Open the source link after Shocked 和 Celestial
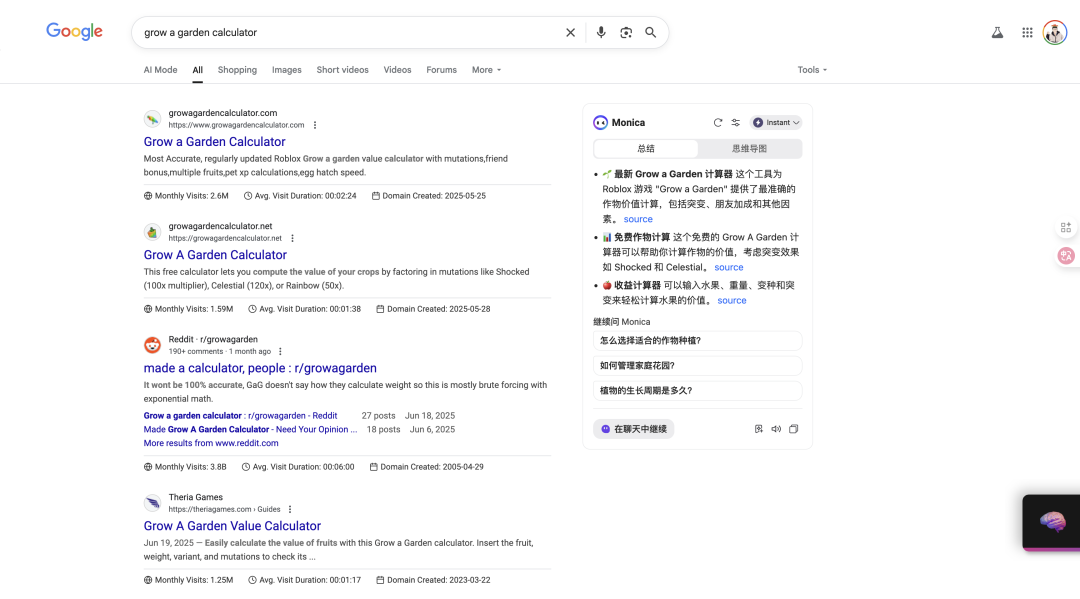Screen dimensions: 1080x599 729,267
